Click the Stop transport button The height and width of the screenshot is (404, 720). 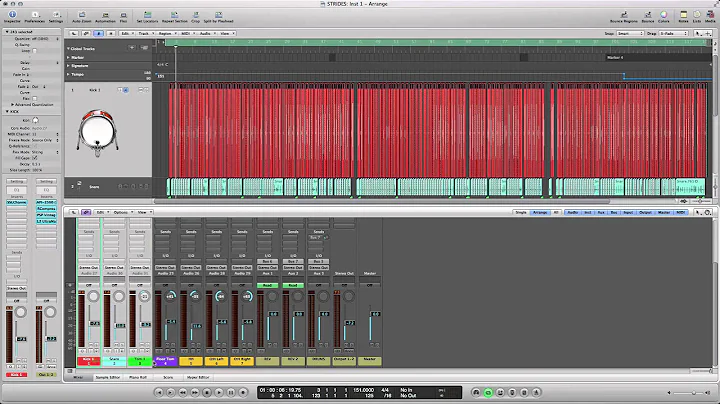click(x=207, y=393)
